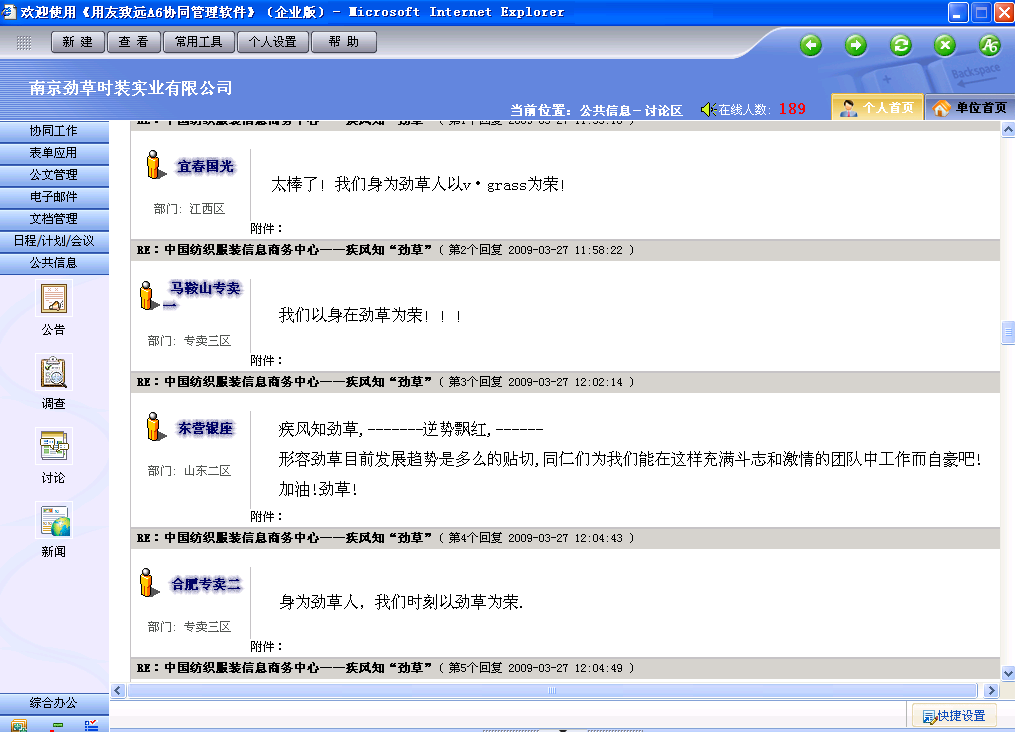
Task: Click the 宜春国光 user name link
Action: coord(205,167)
